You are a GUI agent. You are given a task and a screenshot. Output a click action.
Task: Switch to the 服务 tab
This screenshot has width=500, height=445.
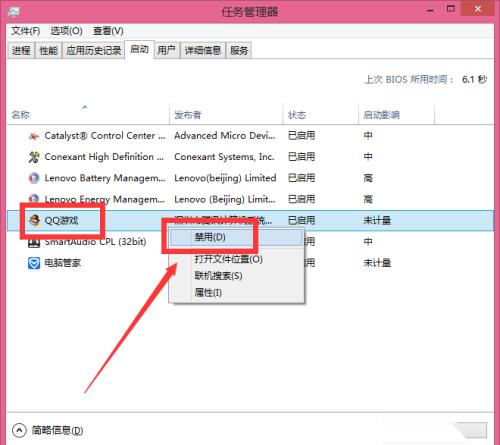(239, 51)
